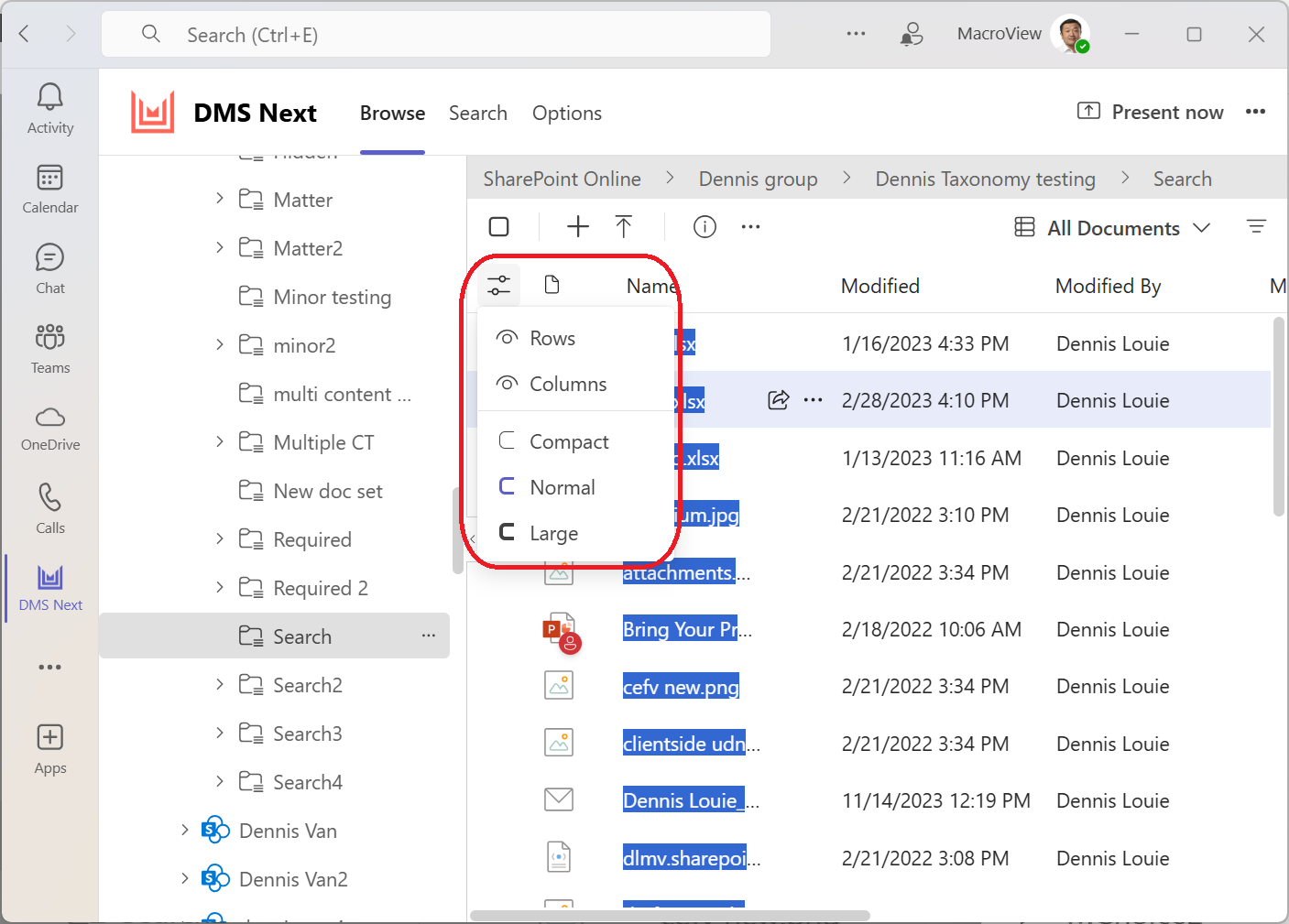This screenshot has width=1289, height=924.
Task: Open the information details icon
Action: pyautogui.click(x=705, y=227)
